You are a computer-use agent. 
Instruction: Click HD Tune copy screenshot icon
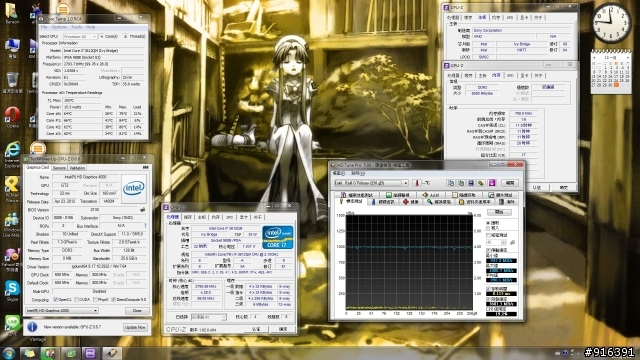coord(461,183)
